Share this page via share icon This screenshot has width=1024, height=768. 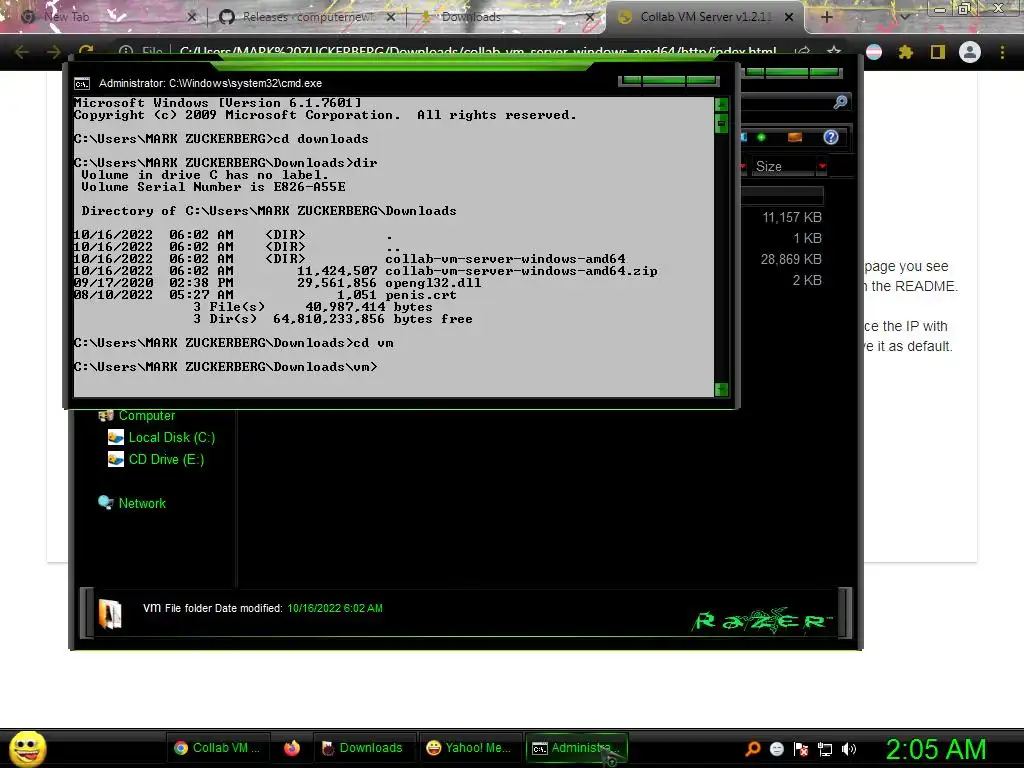click(x=803, y=52)
